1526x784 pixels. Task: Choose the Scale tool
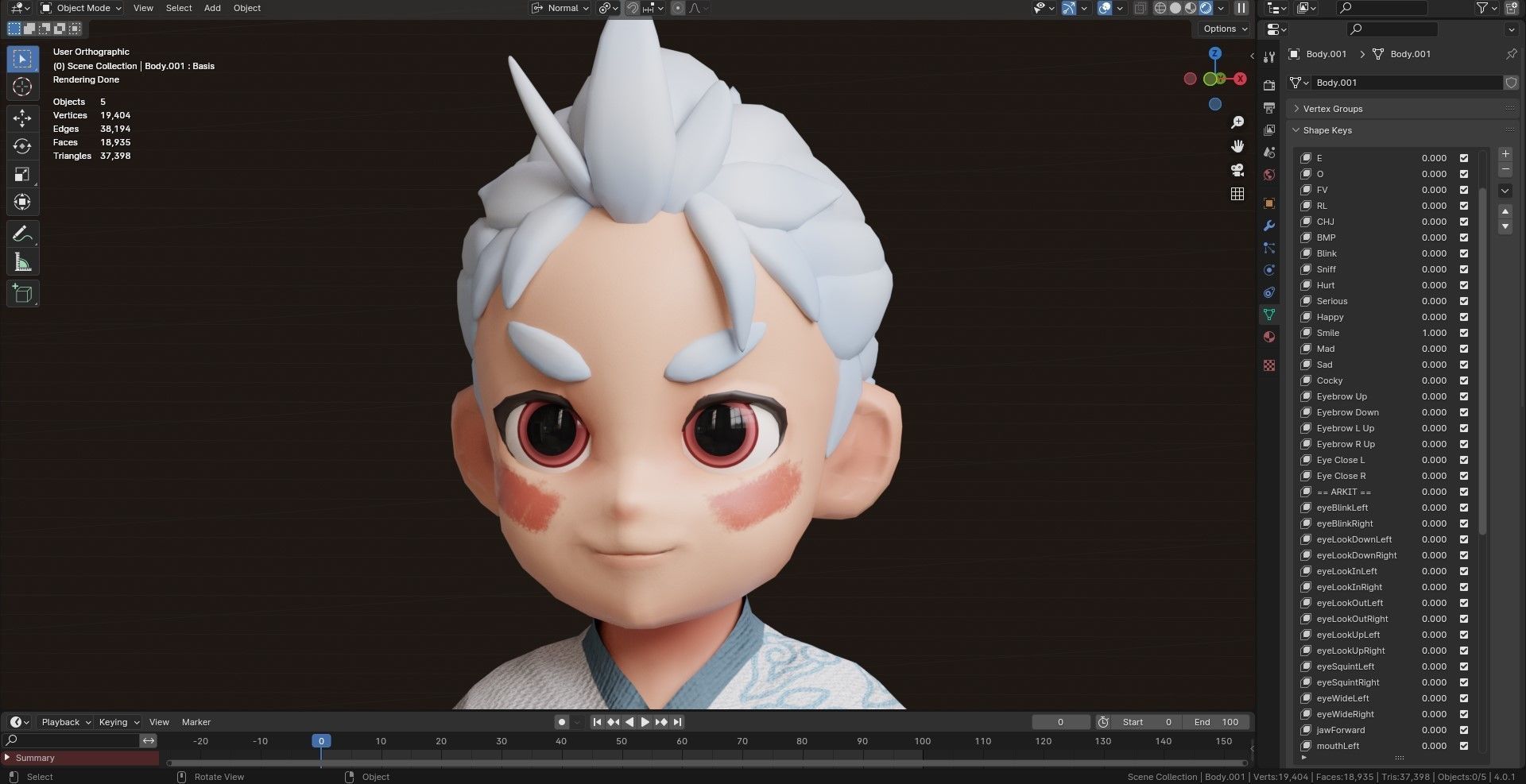[22, 174]
